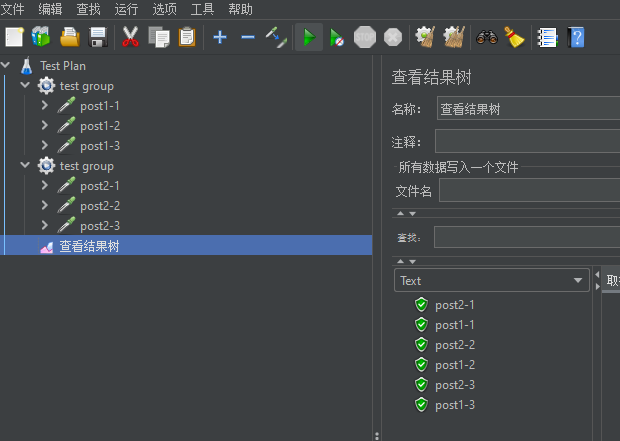Open the 编辑 menu
This screenshot has height=441, width=620.
pos(50,9)
